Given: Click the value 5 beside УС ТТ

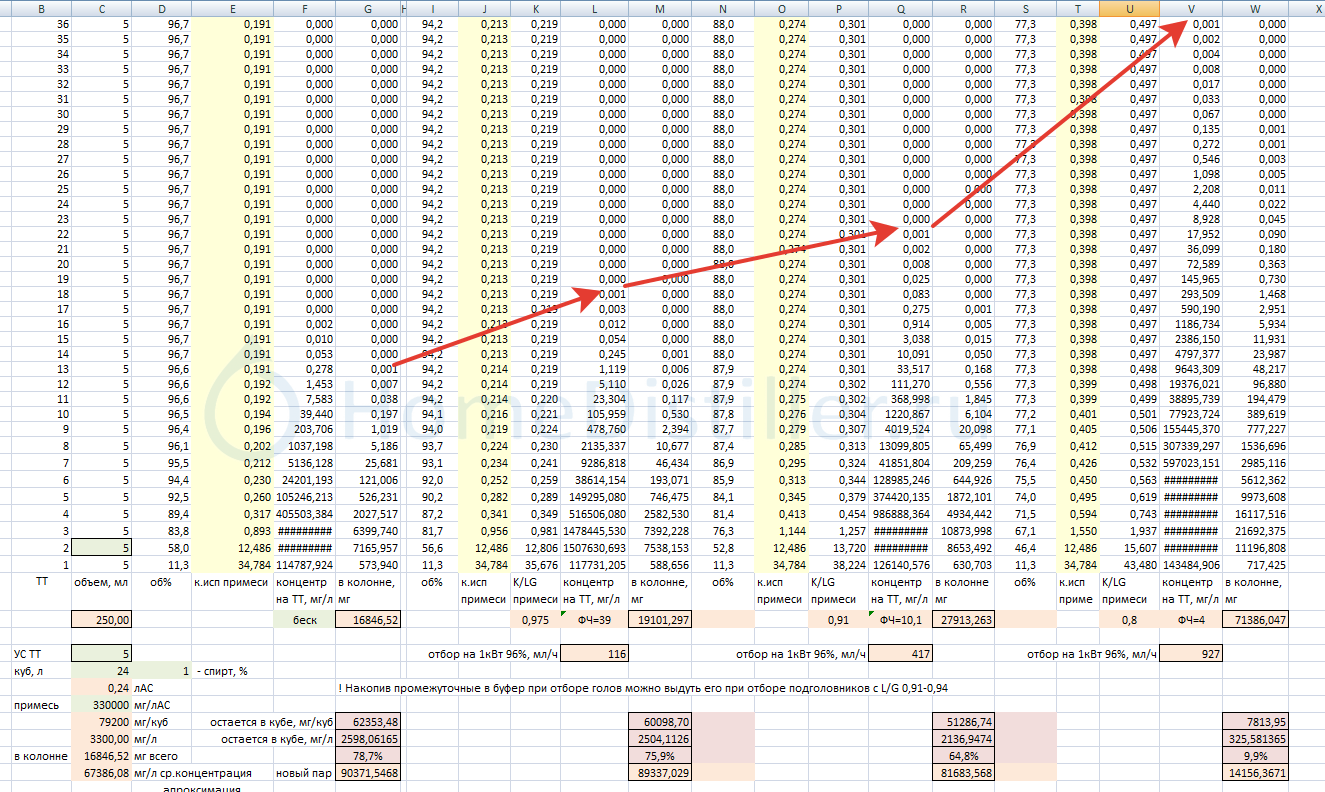Looking at the screenshot, I should tap(102, 653).
